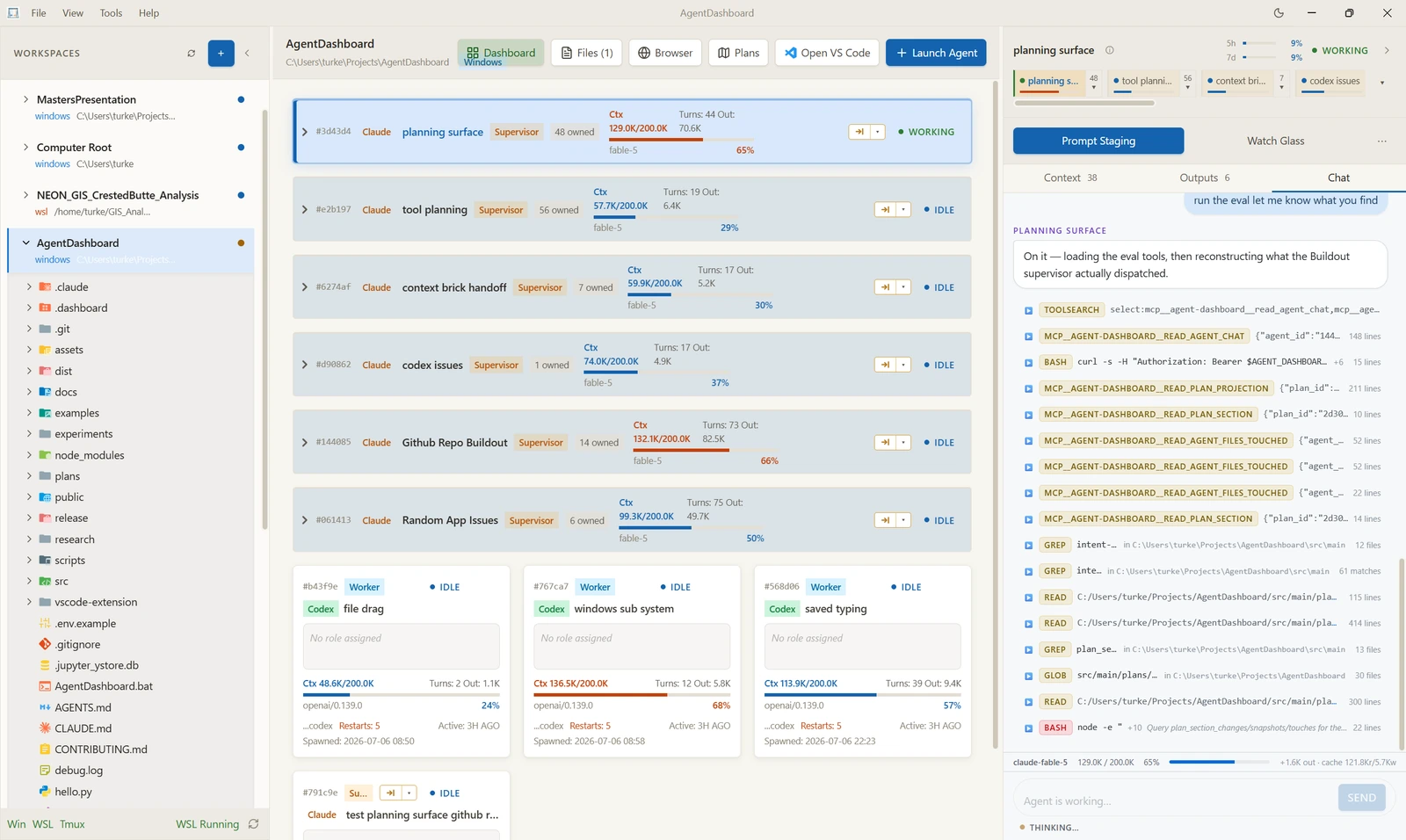Click the Send button in chat

tap(1361, 798)
